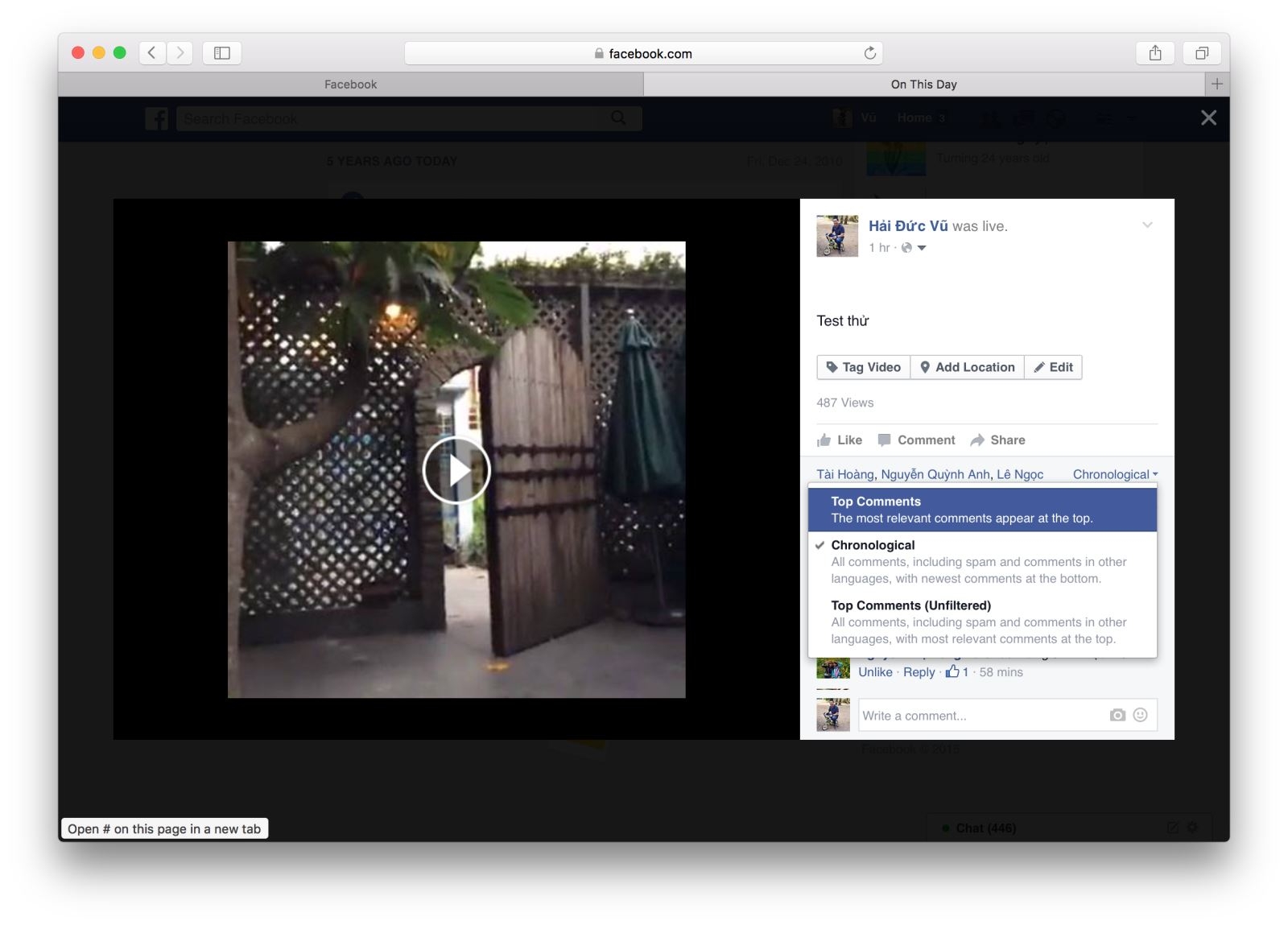
Task: Open the new message compose icon
Action: pyautogui.click(x=1173, y=828)
